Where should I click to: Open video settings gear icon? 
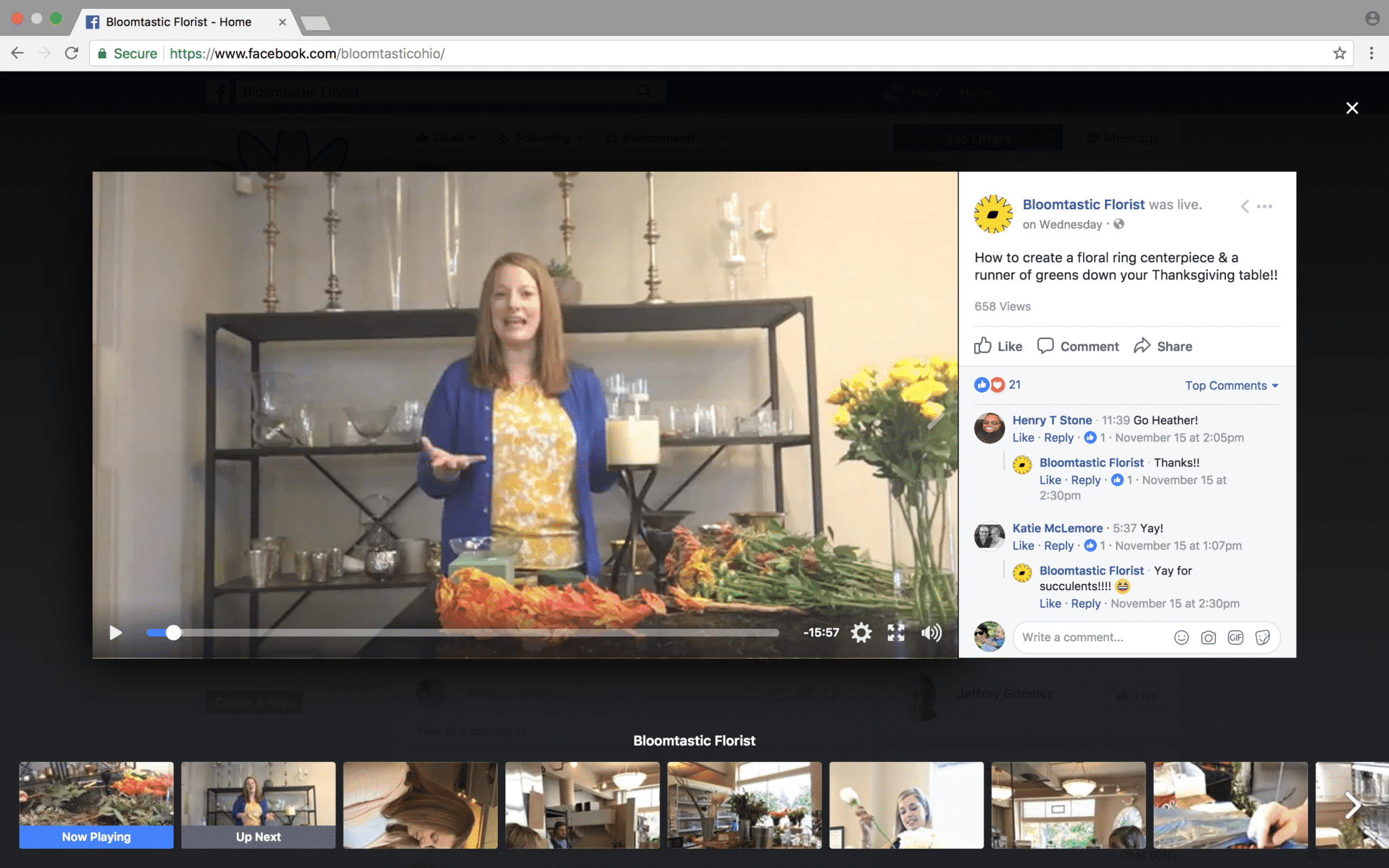click(x=861, y=633)
